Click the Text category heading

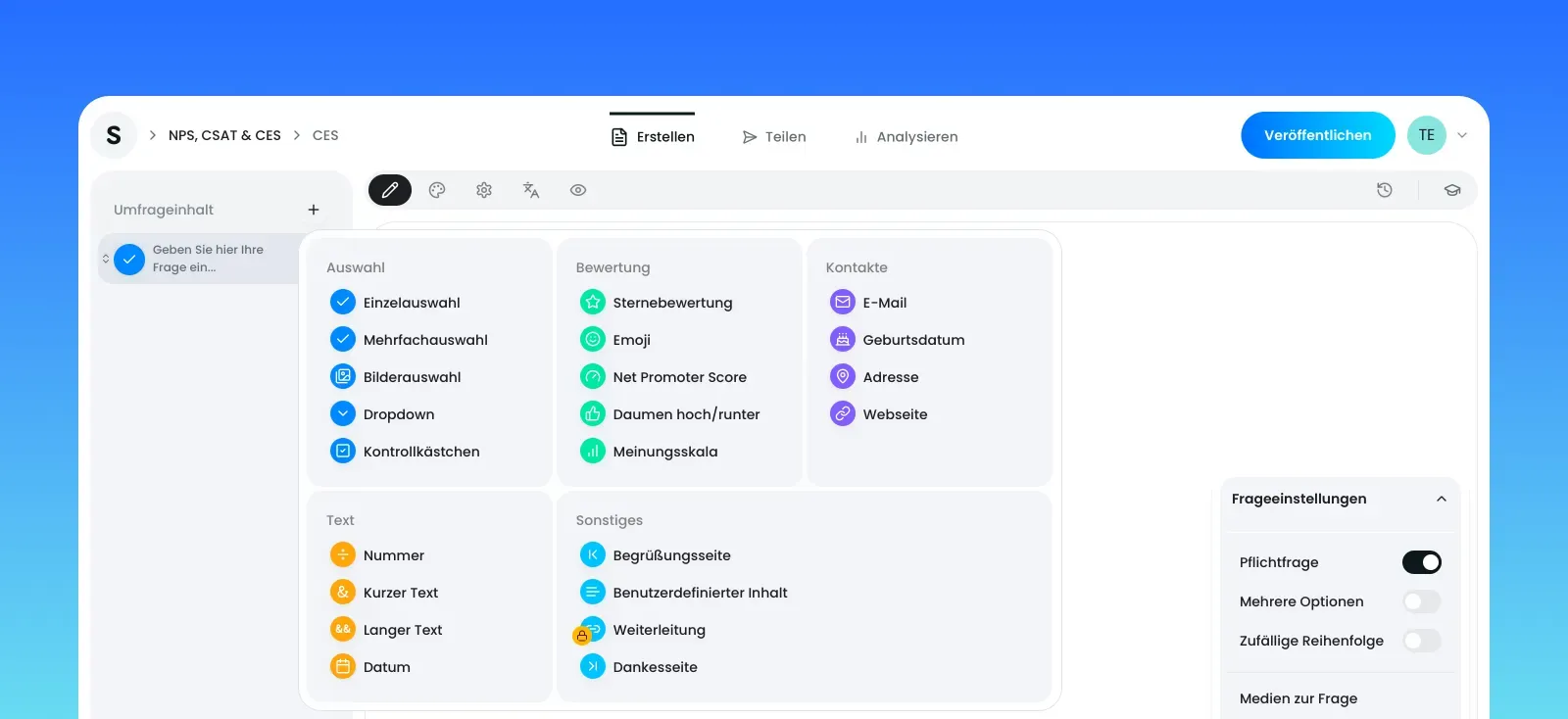tap(340, 520)
